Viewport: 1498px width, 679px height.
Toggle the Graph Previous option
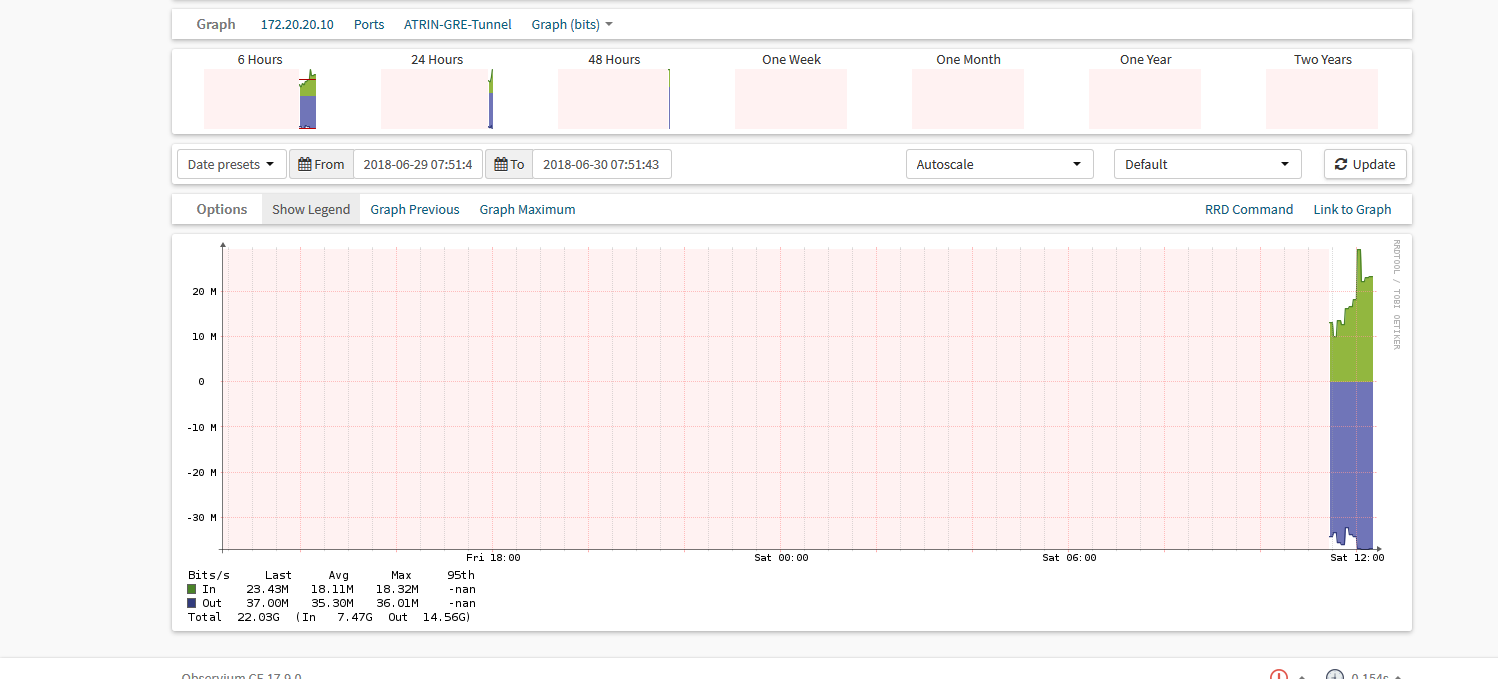click(415, 209)
